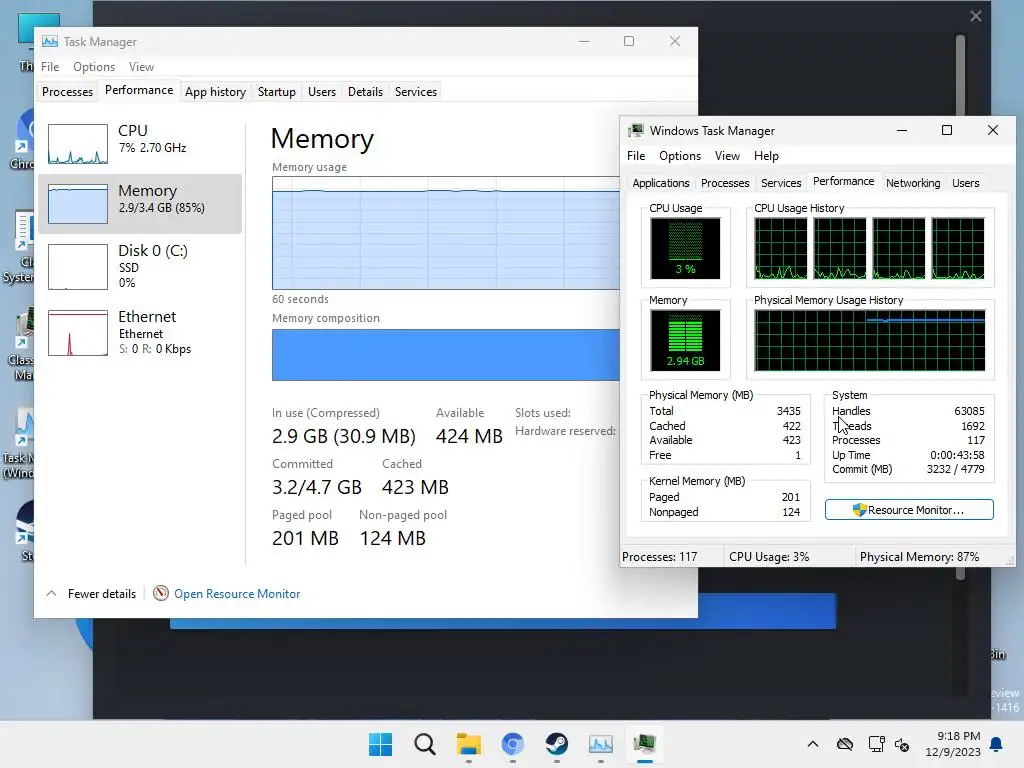Switch to App history tab
Viewport: 1024px width, 768px height.
pyautogui.click(x=215, y=91)
